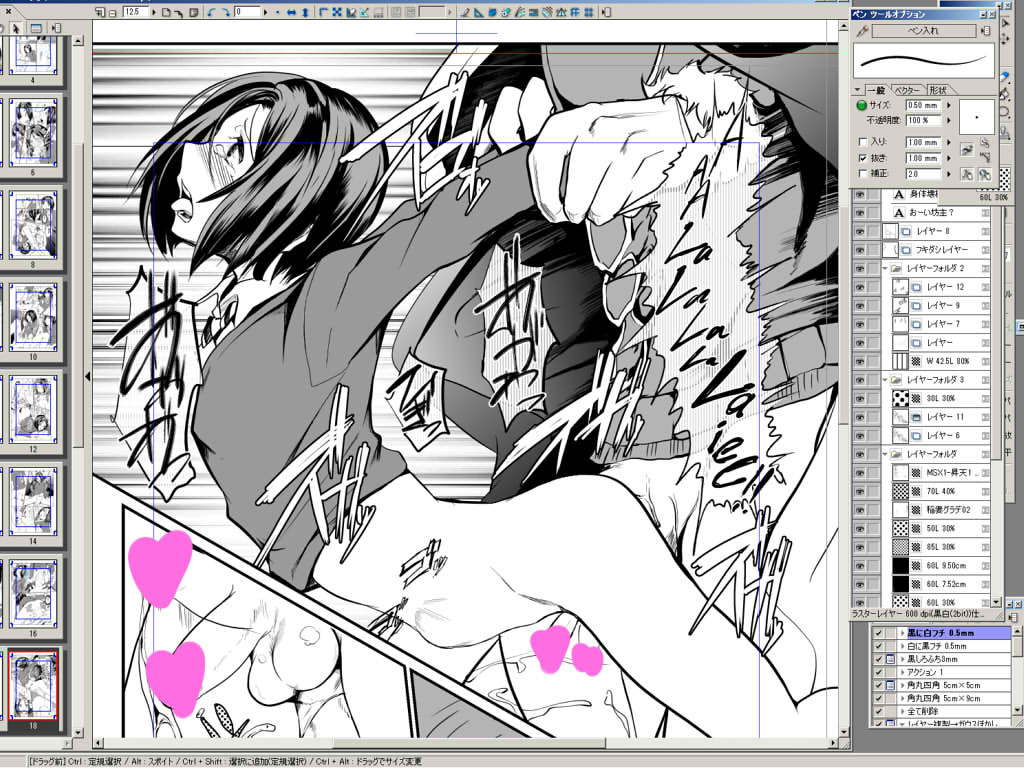Switch to the ベクター tab
Screen dimensions: 1024x768
(907, 89)
